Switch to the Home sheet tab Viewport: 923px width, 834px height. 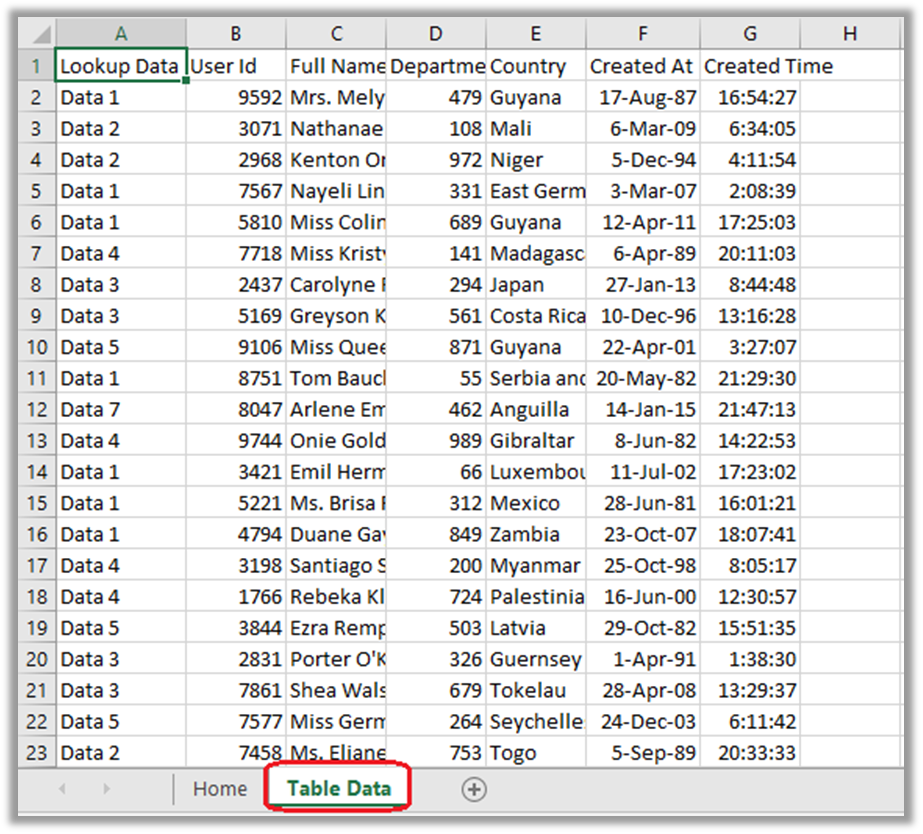coord(220,789)
